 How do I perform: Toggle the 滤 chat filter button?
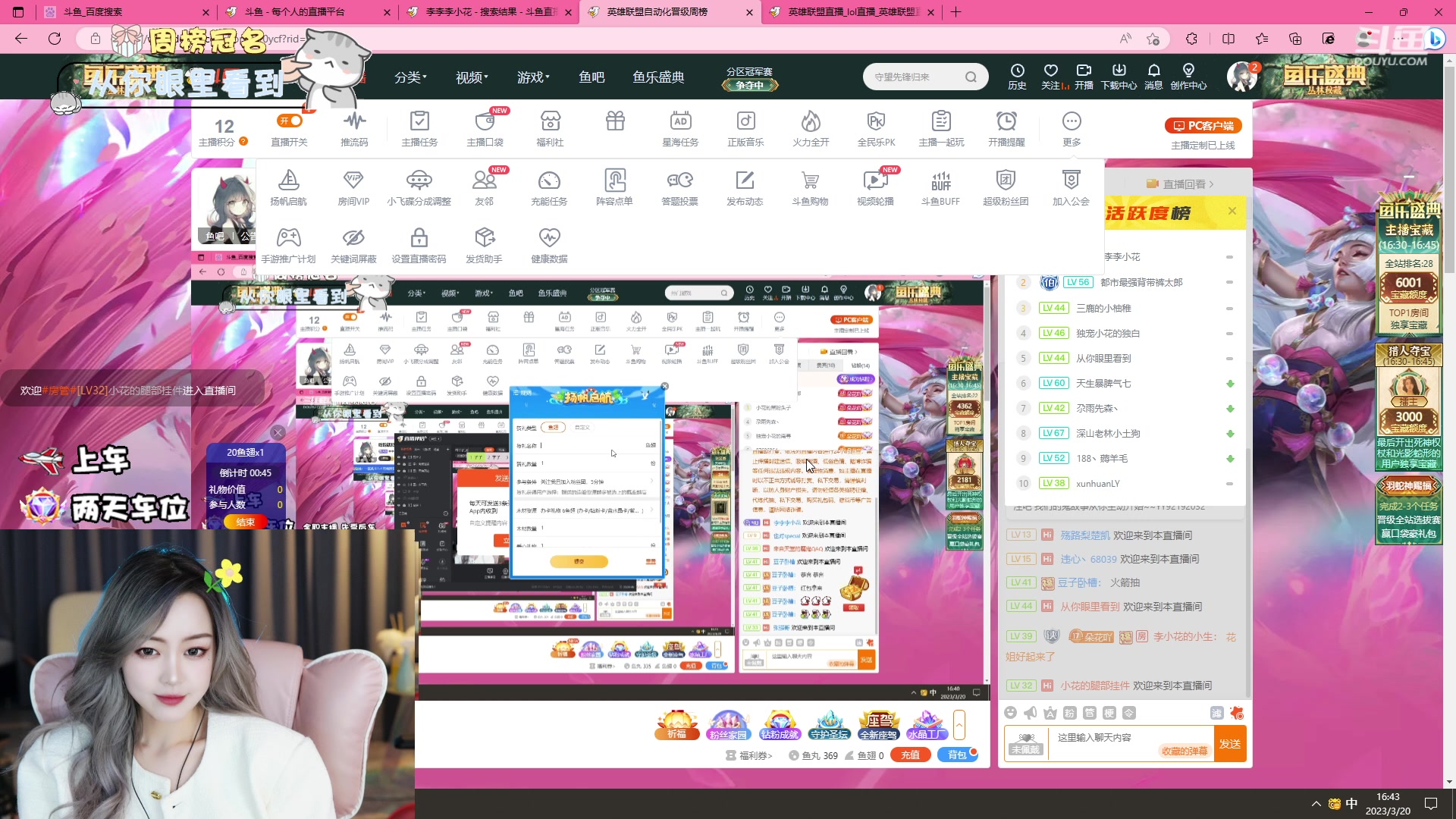[x=1217, y=713]
